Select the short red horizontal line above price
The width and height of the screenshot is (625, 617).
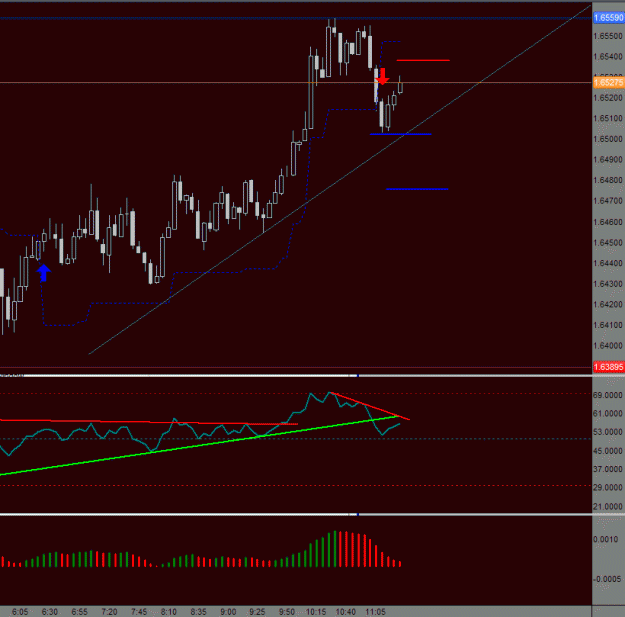(x=423, y=60)
